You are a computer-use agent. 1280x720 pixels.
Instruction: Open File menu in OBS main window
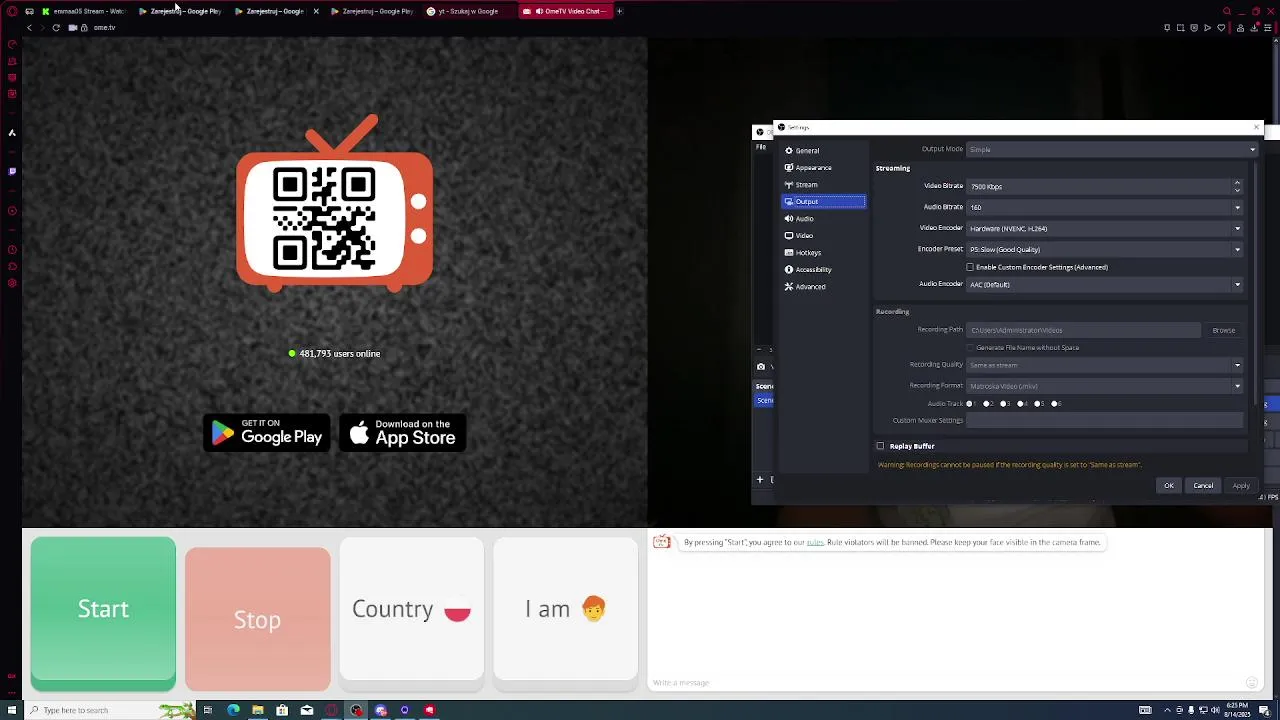(761, 148)
